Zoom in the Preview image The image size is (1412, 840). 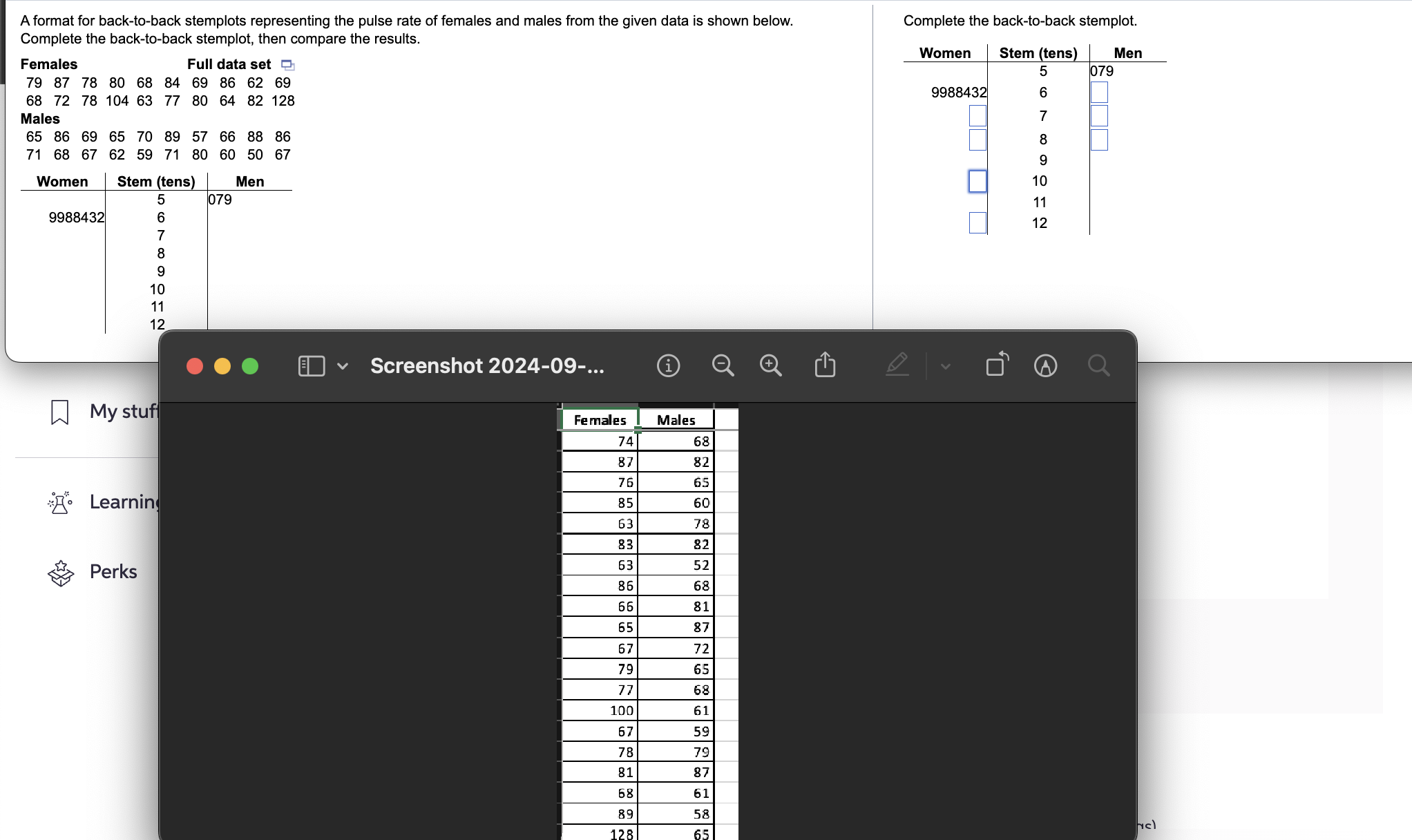click(x=770, y=365)
